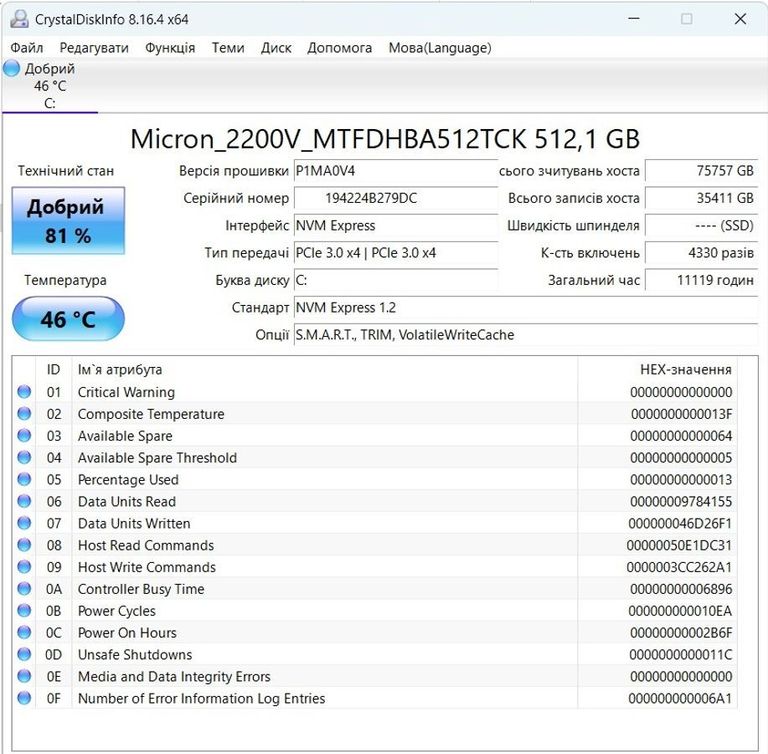Click the status icon beside Unsafe Shutdowns
The width and height of the screenshot is (768, 754).
point(24,655)
